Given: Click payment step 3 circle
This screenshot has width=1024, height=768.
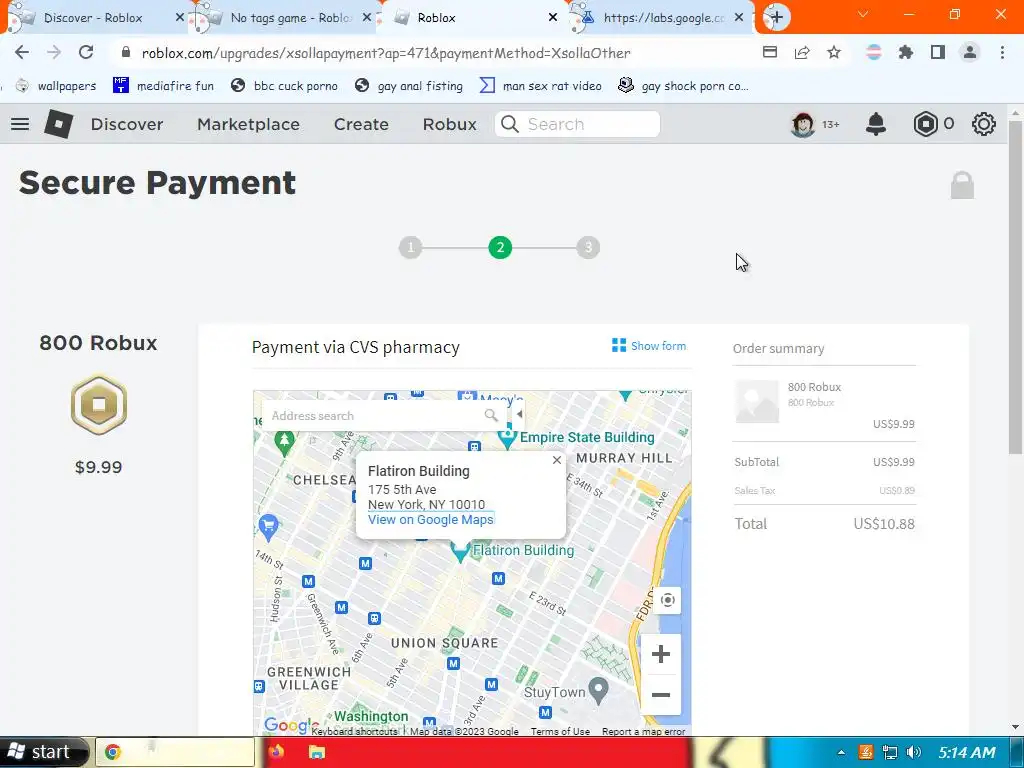Looking at the screenshot, I should click(588, 248).
